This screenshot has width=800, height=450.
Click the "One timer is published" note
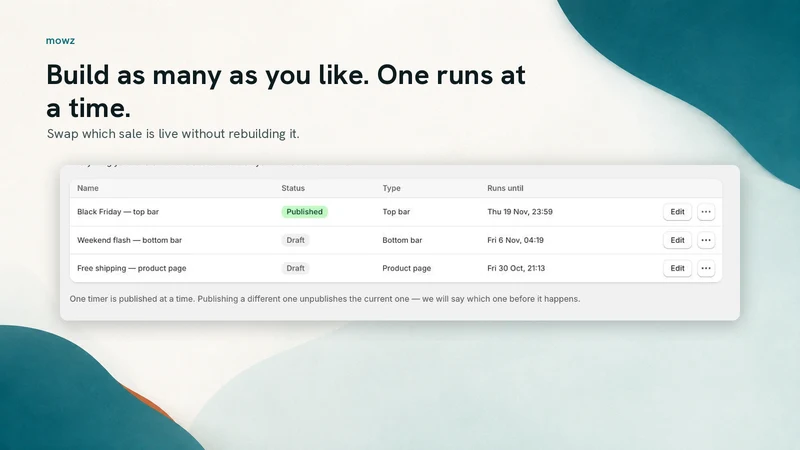click(x=324, y=299)
